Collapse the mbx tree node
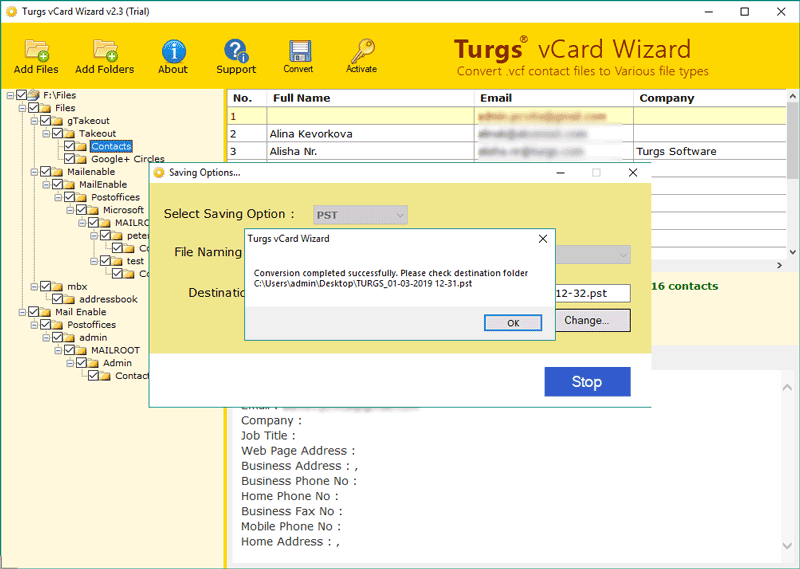 tap(34, 287)
